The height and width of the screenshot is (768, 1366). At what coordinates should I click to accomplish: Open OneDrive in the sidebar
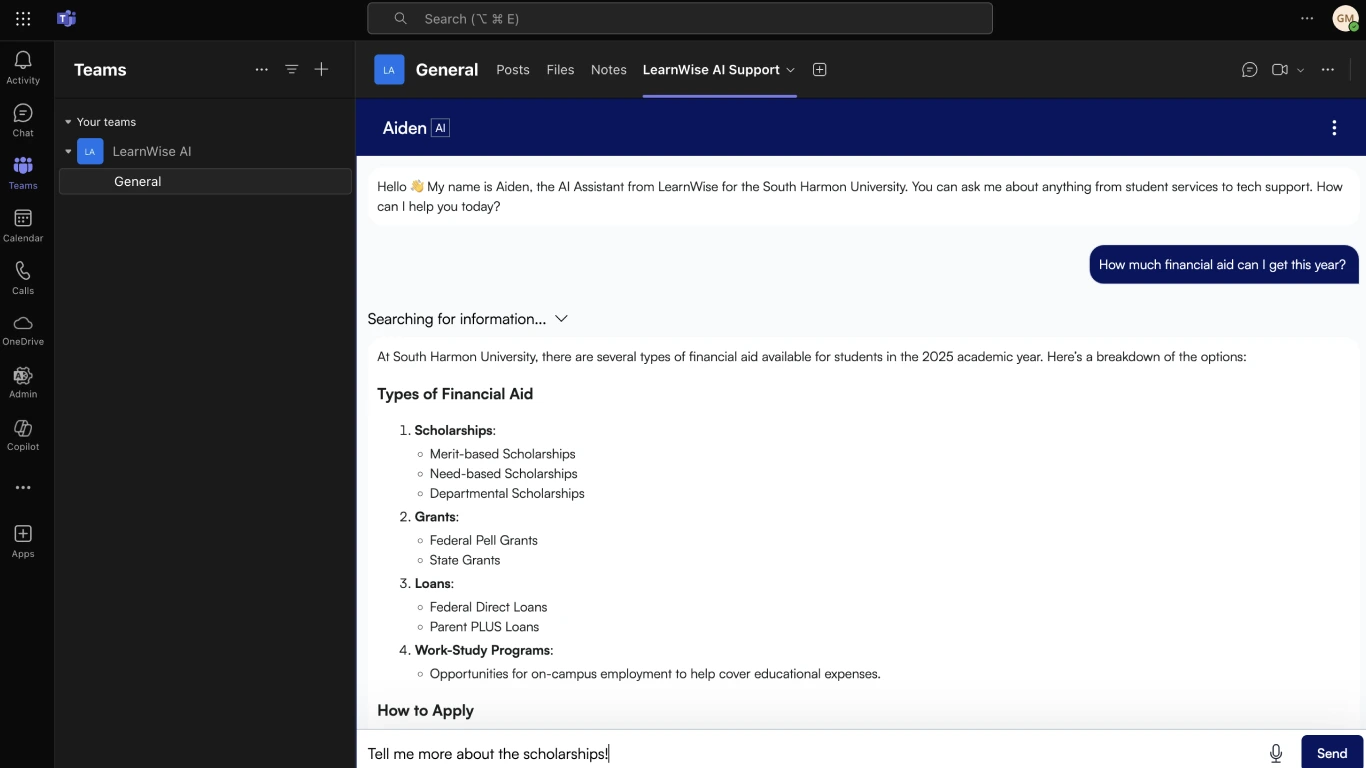(23, 329)
